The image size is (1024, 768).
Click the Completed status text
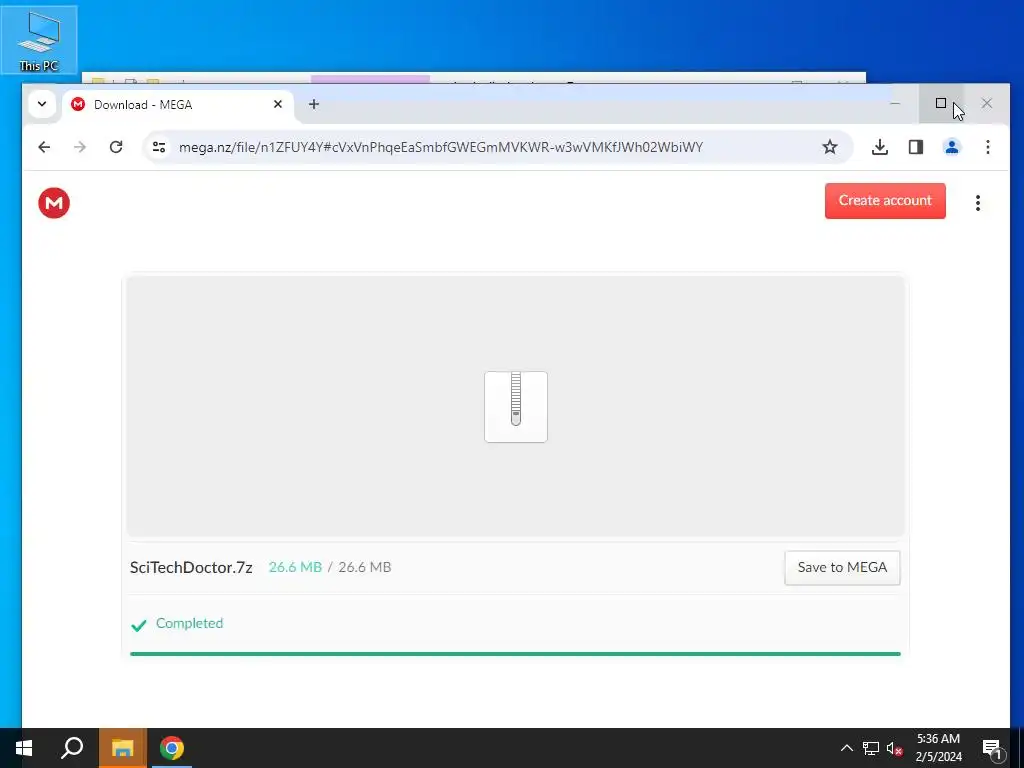189,623
